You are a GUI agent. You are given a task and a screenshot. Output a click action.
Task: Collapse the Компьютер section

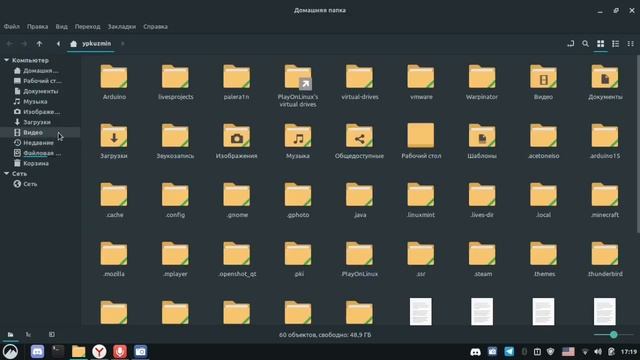(7, 60)
